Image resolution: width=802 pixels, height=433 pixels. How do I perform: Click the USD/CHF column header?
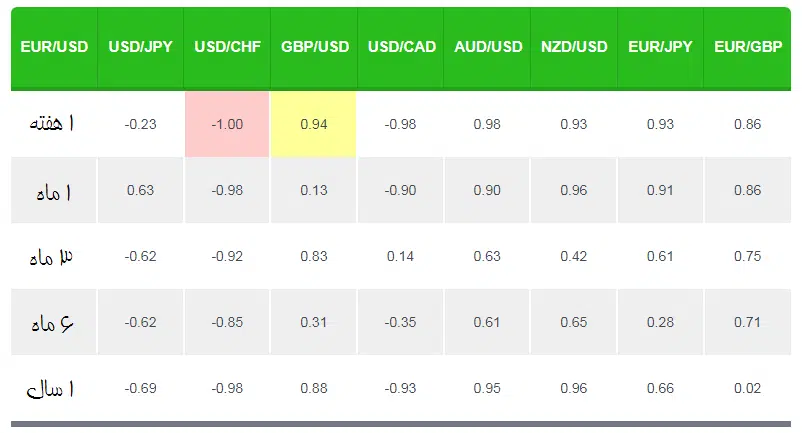[x=227, y=47]
